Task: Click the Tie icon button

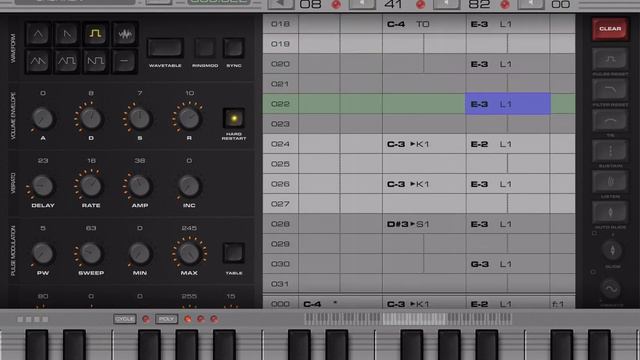Action: 610,121
